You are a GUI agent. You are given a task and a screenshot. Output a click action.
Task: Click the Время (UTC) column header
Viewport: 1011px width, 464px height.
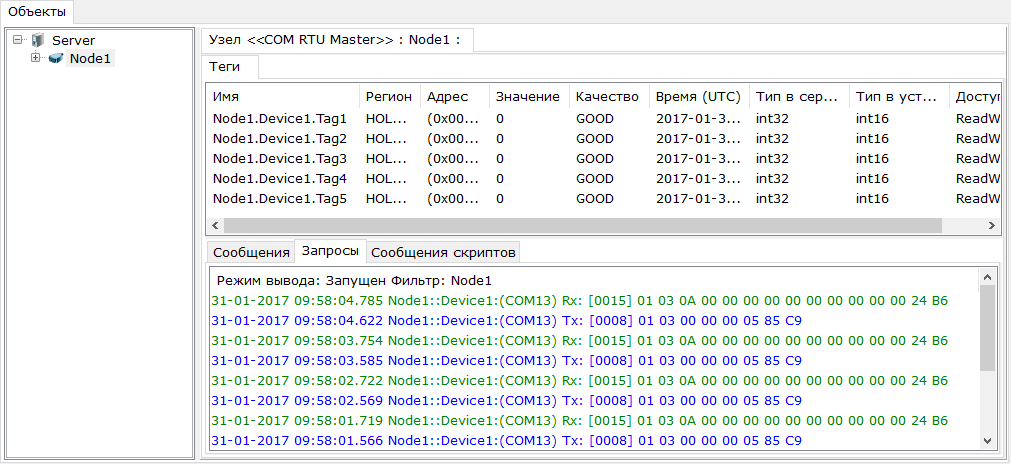(697, 97)
